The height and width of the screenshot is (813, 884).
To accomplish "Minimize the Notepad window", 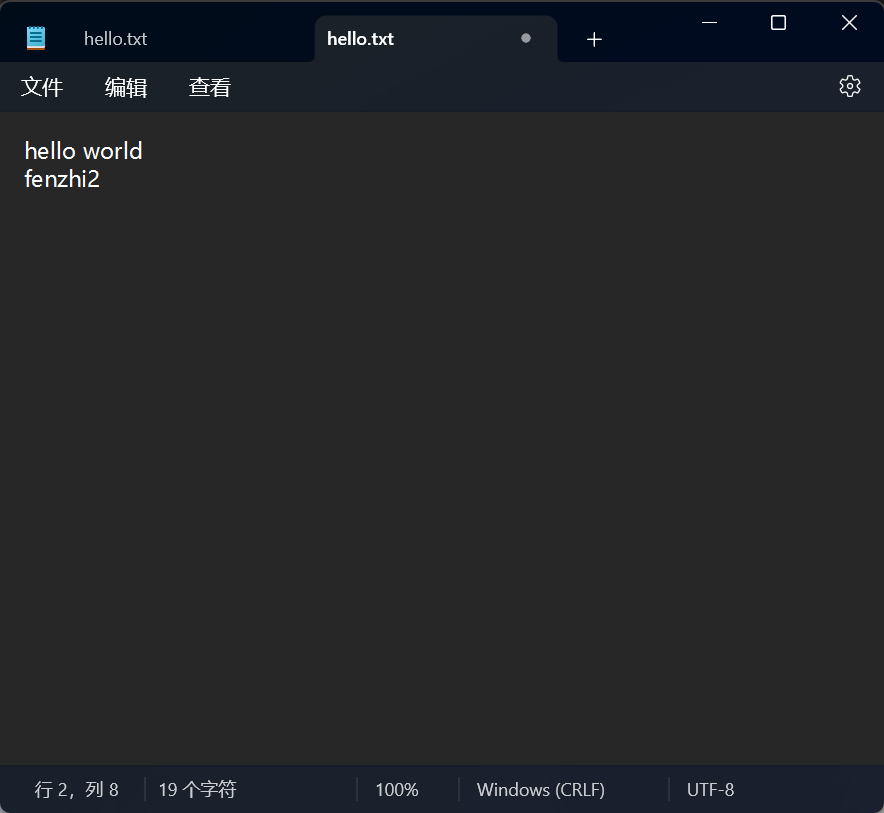I will [709, 23].
